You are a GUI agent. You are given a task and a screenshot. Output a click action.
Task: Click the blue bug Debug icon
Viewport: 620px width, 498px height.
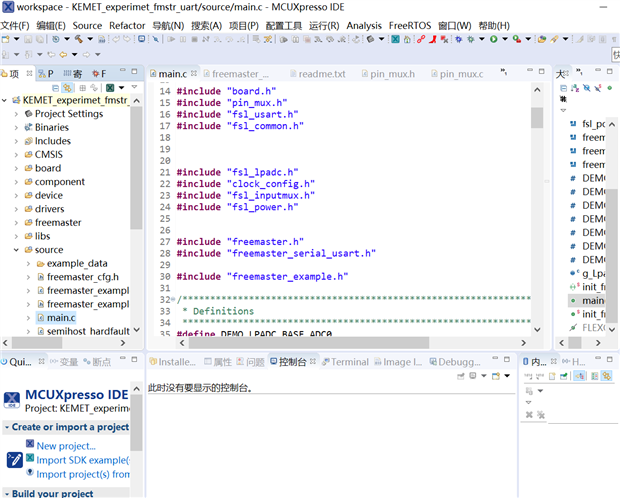pos(459,39)
